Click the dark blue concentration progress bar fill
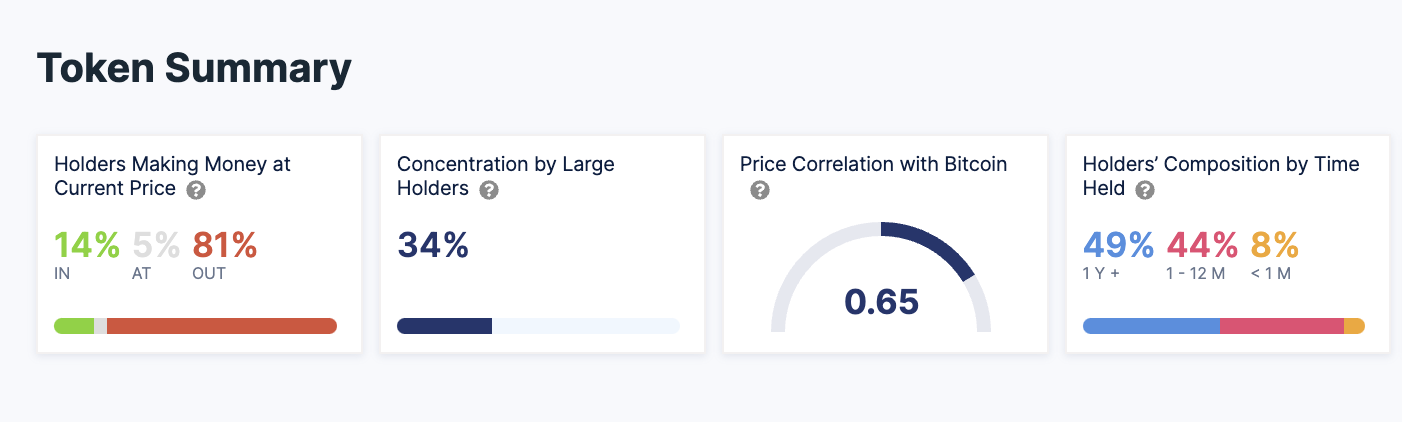The height and width of the screenshot is (422, 1402). [x=444, y=326]
